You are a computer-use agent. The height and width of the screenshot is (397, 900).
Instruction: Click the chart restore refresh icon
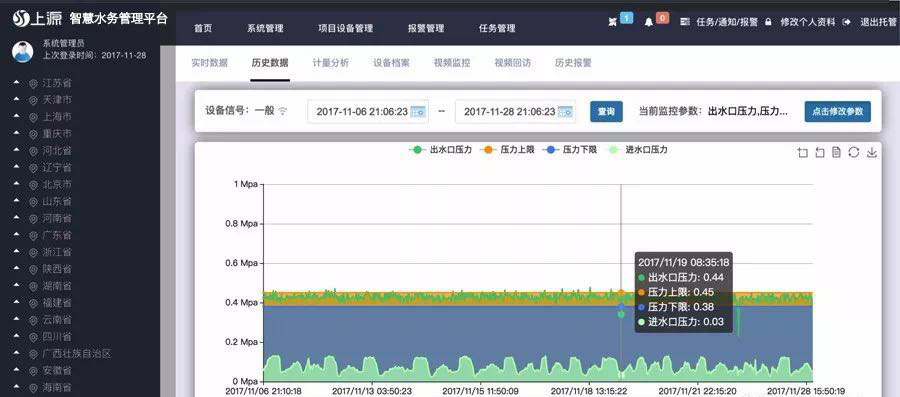(854, 153)
